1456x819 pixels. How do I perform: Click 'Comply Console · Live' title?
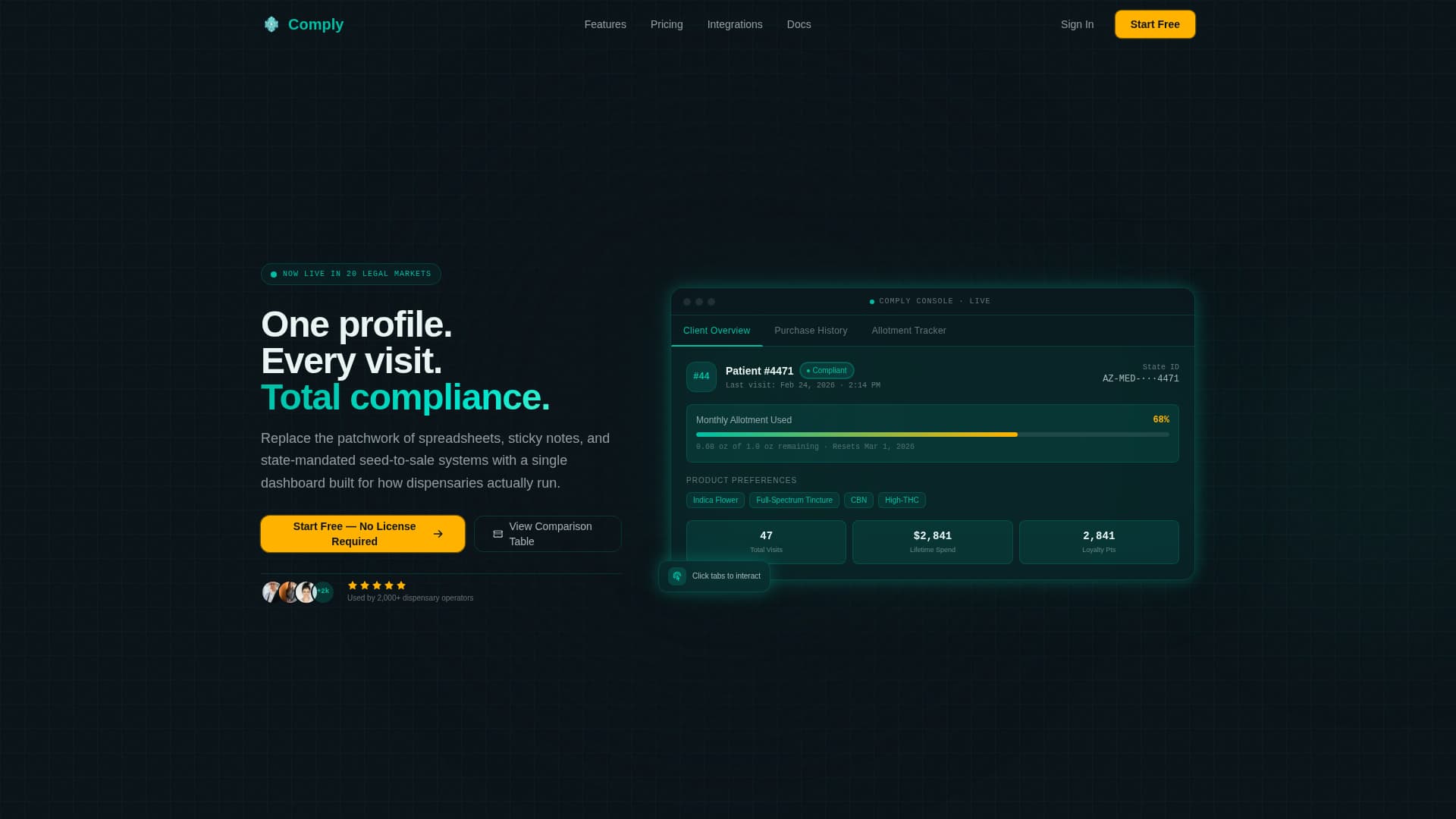tap(934, 301)
